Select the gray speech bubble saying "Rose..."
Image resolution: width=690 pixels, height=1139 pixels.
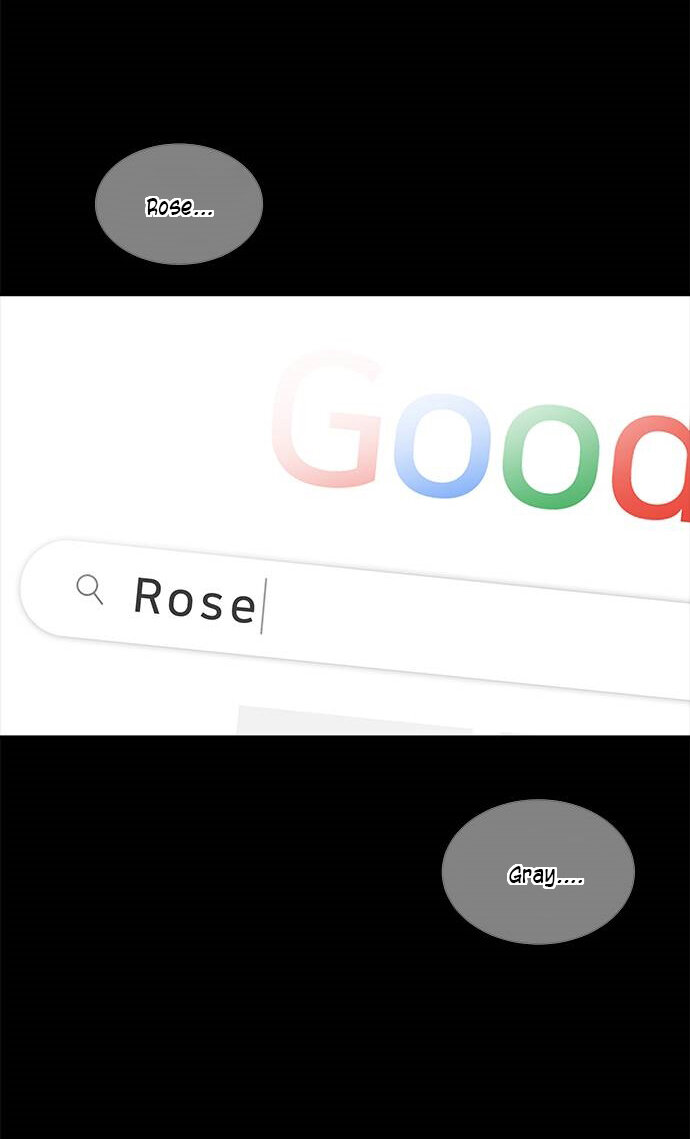179,204
